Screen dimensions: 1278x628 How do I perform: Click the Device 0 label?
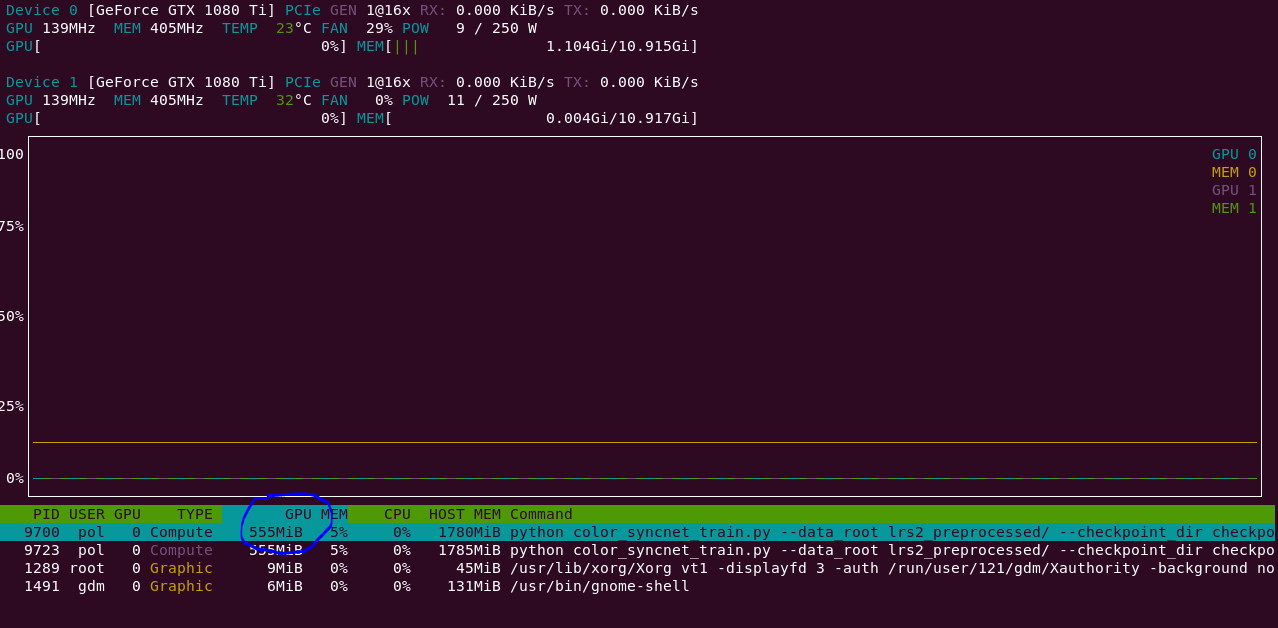coord(42,10)
